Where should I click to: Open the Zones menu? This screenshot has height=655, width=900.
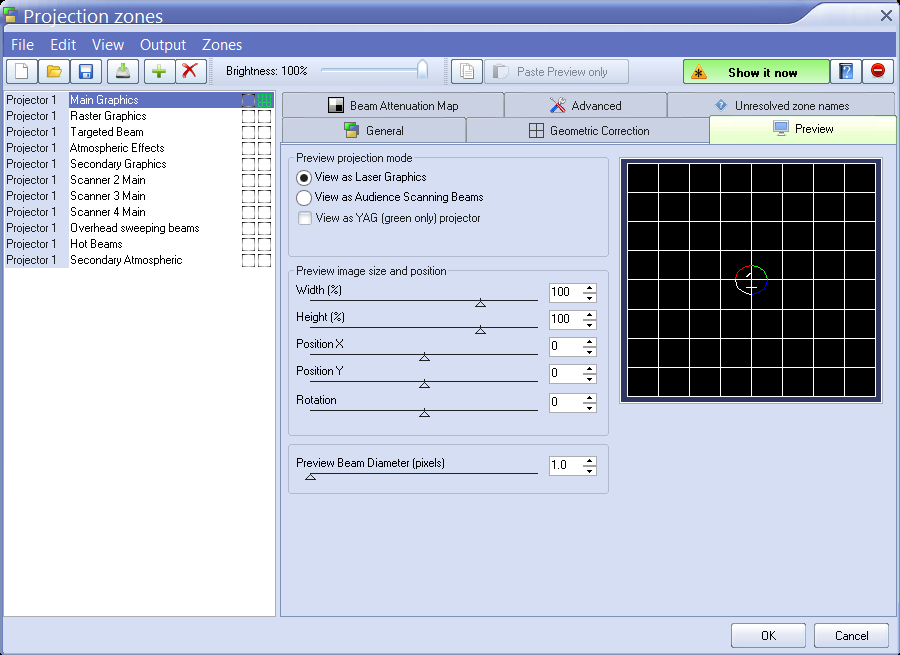[222, 45]
